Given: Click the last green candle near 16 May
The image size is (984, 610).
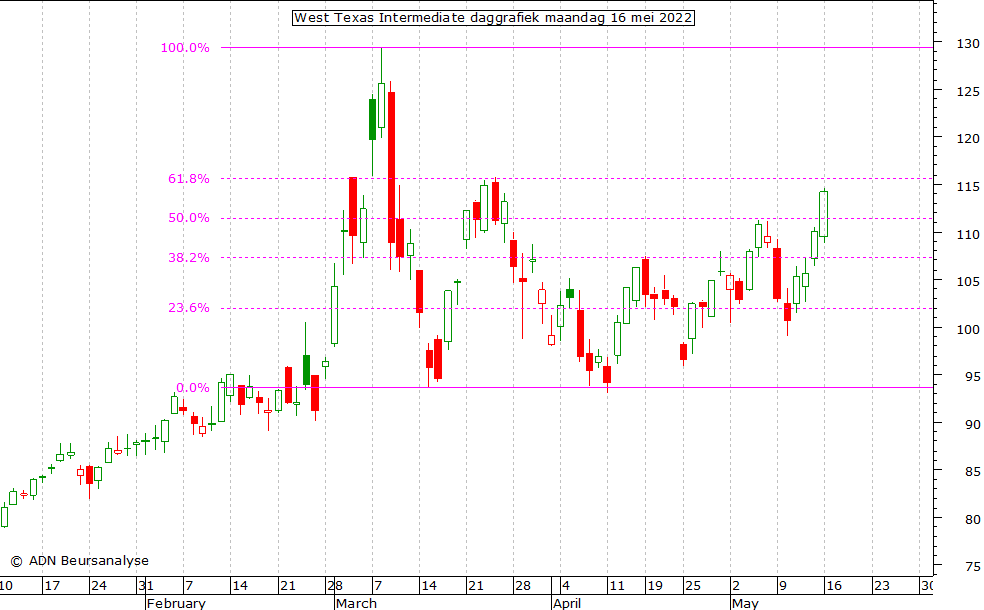Looking at the screenshot, I should pyautogui.click(x=823, y=214).
